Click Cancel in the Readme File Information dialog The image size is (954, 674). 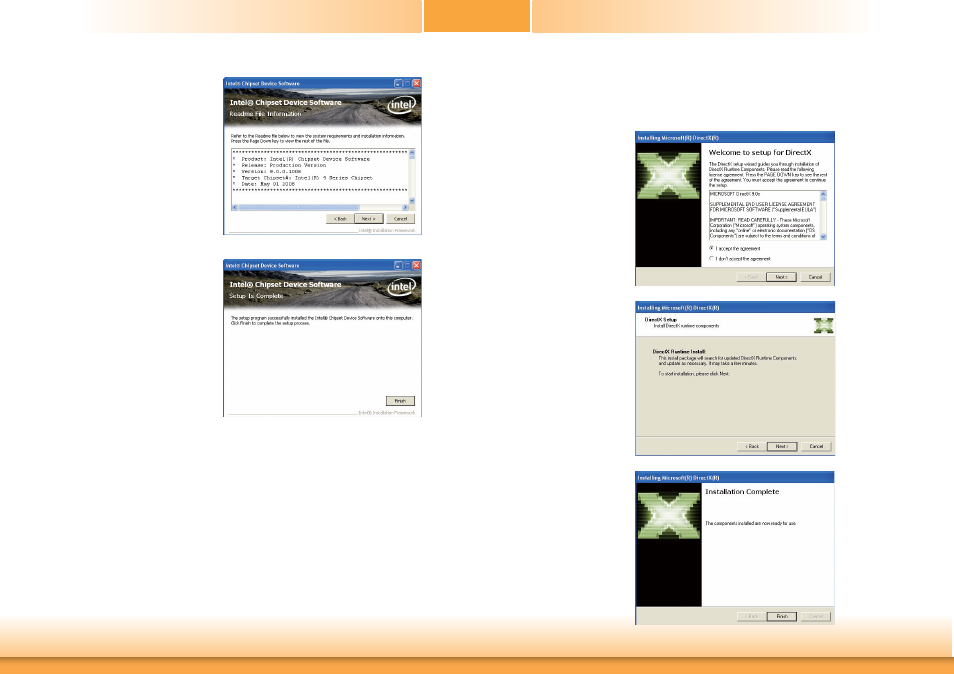pyautogui.click(x=400, y=219)
